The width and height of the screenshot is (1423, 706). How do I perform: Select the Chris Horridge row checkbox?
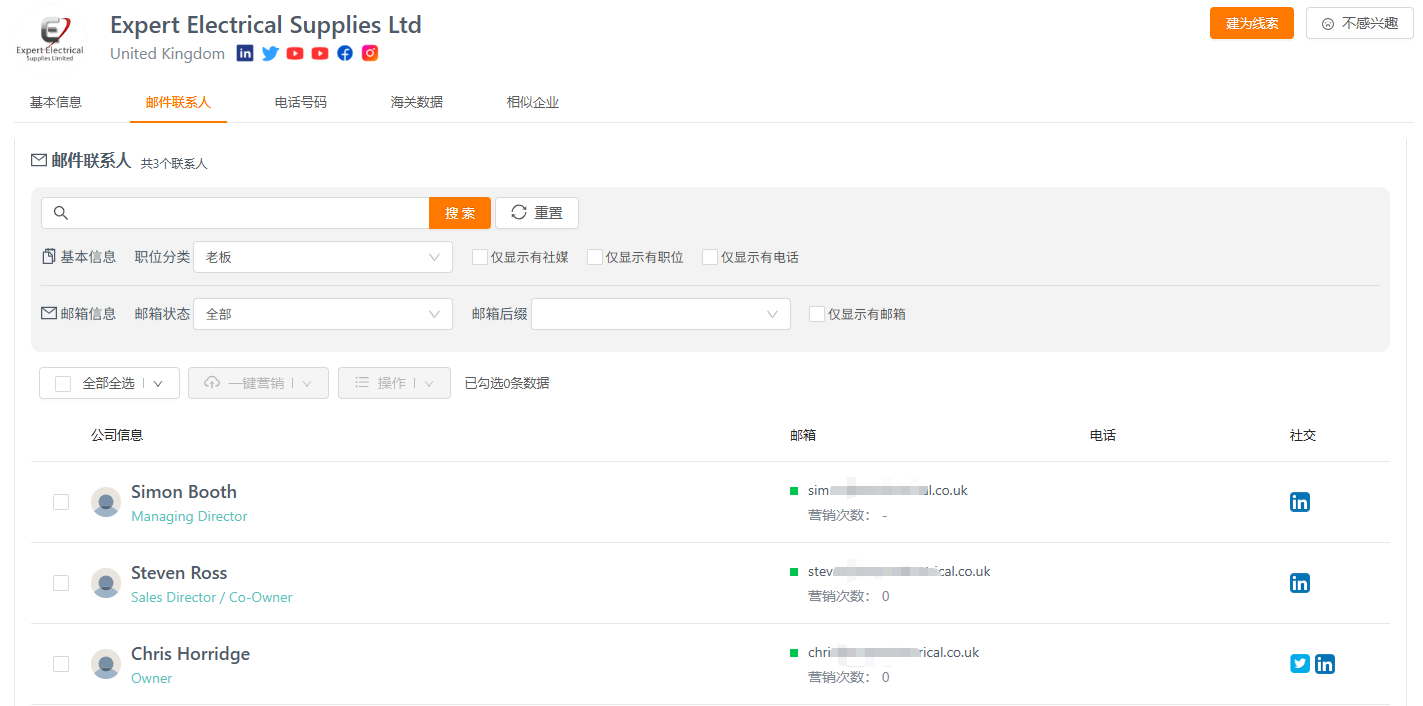(61, 664)
